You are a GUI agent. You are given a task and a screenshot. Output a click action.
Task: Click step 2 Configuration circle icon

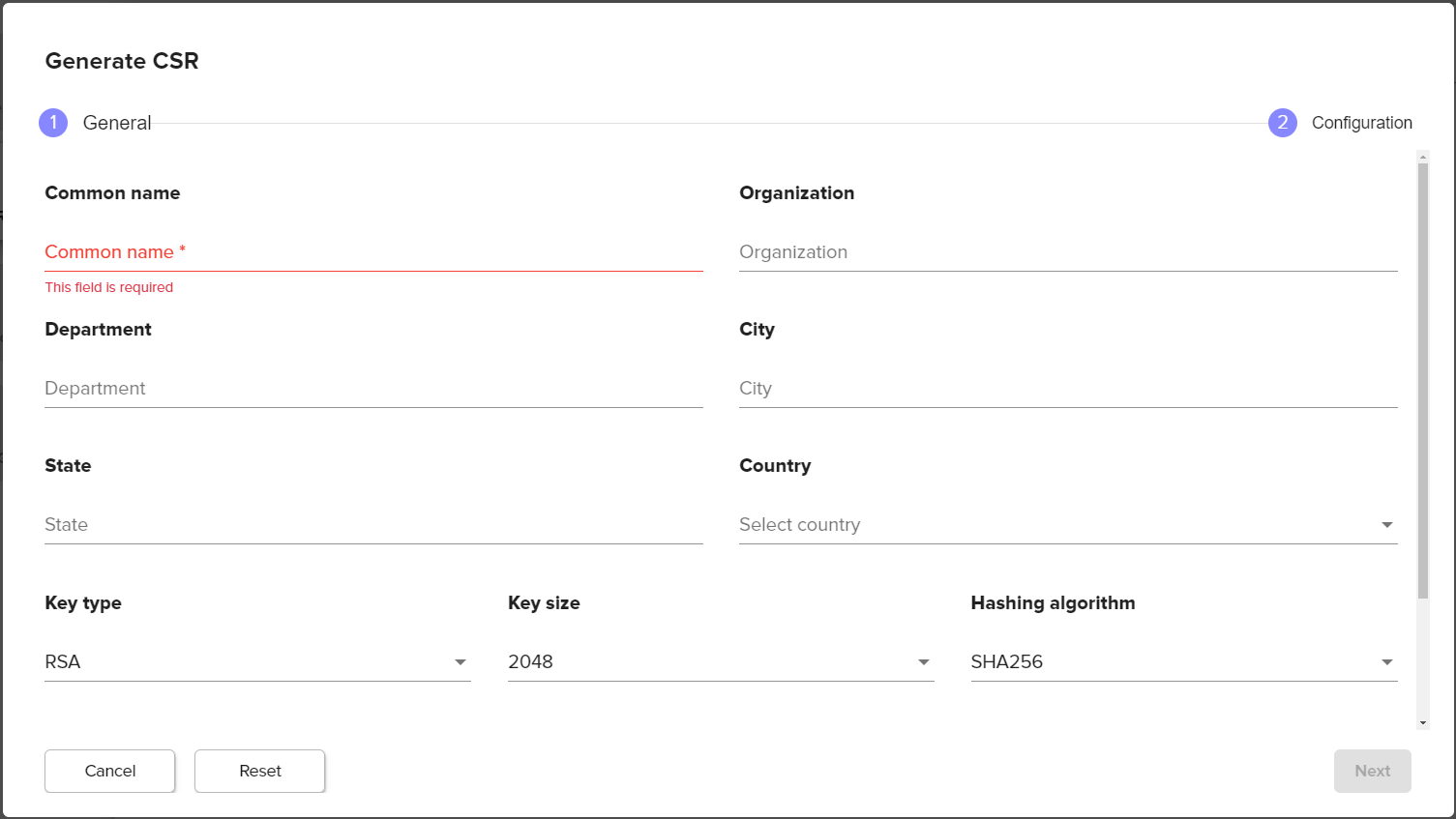[1282, 123]
